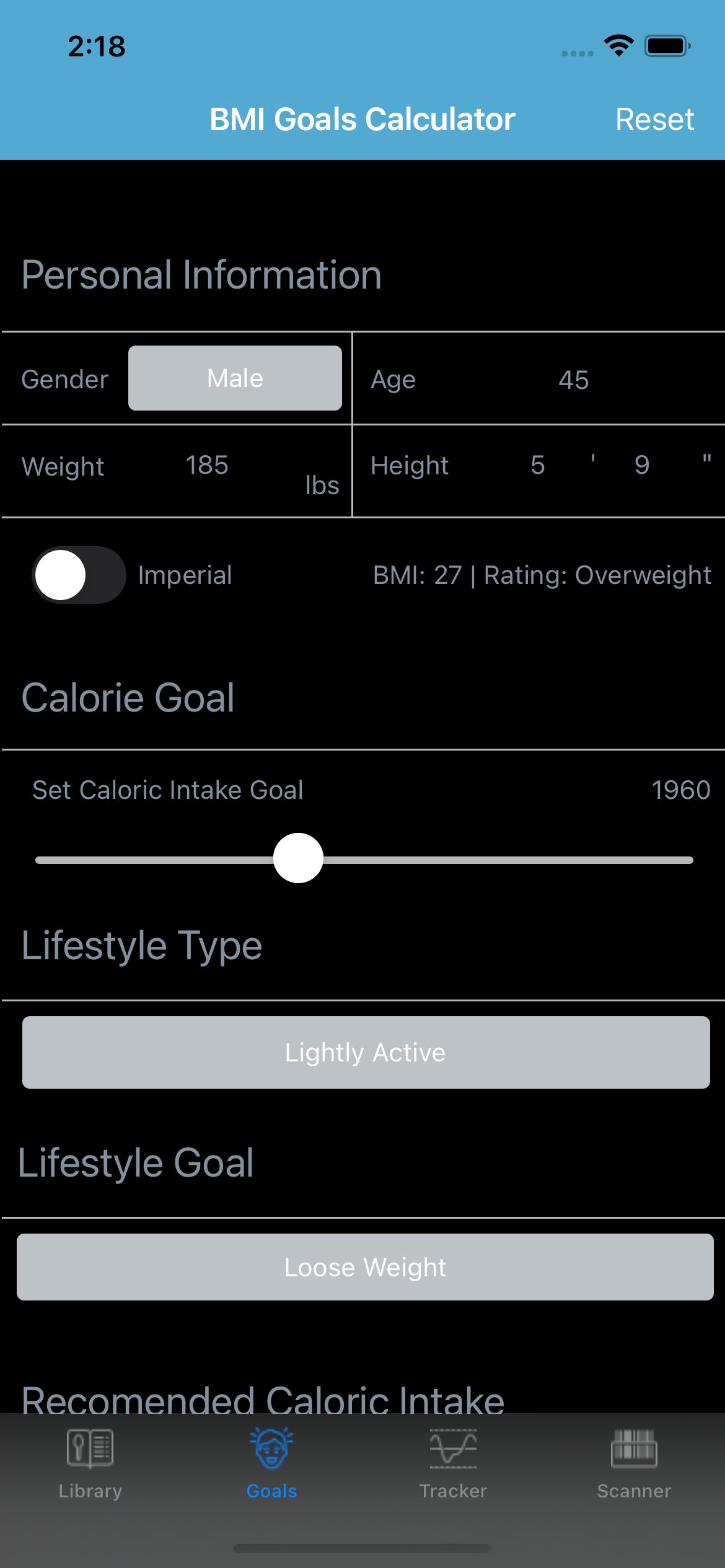Open the Lightly Active lifestyle picker

(x=366, y=1052)
